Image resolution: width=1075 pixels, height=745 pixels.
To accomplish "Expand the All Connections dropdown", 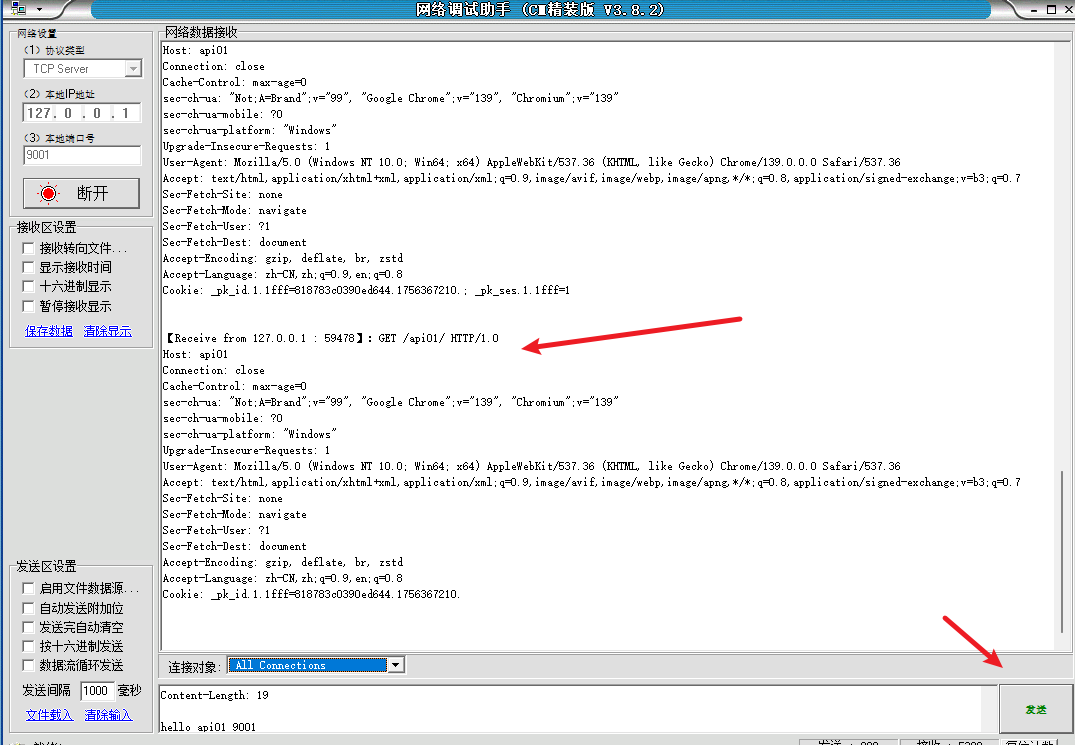I will [x=395, y=665].
